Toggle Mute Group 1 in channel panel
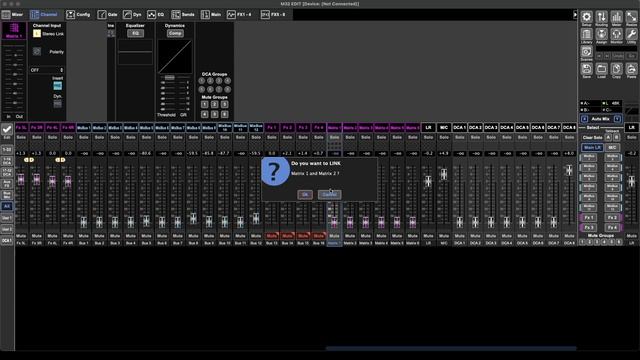 204,104
